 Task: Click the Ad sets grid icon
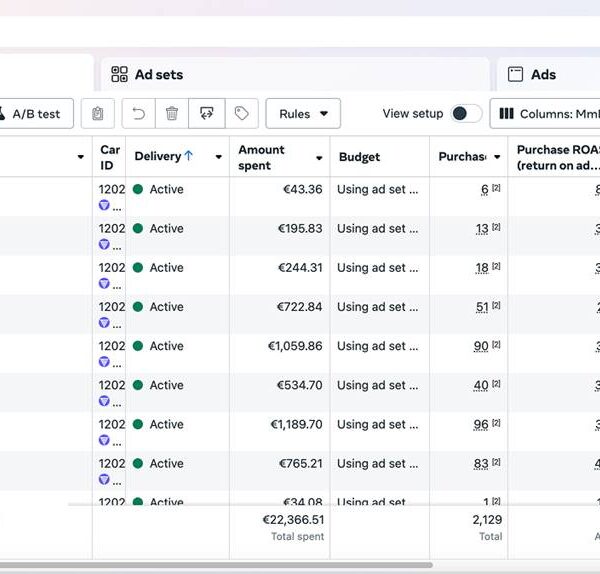coord(119,74)
